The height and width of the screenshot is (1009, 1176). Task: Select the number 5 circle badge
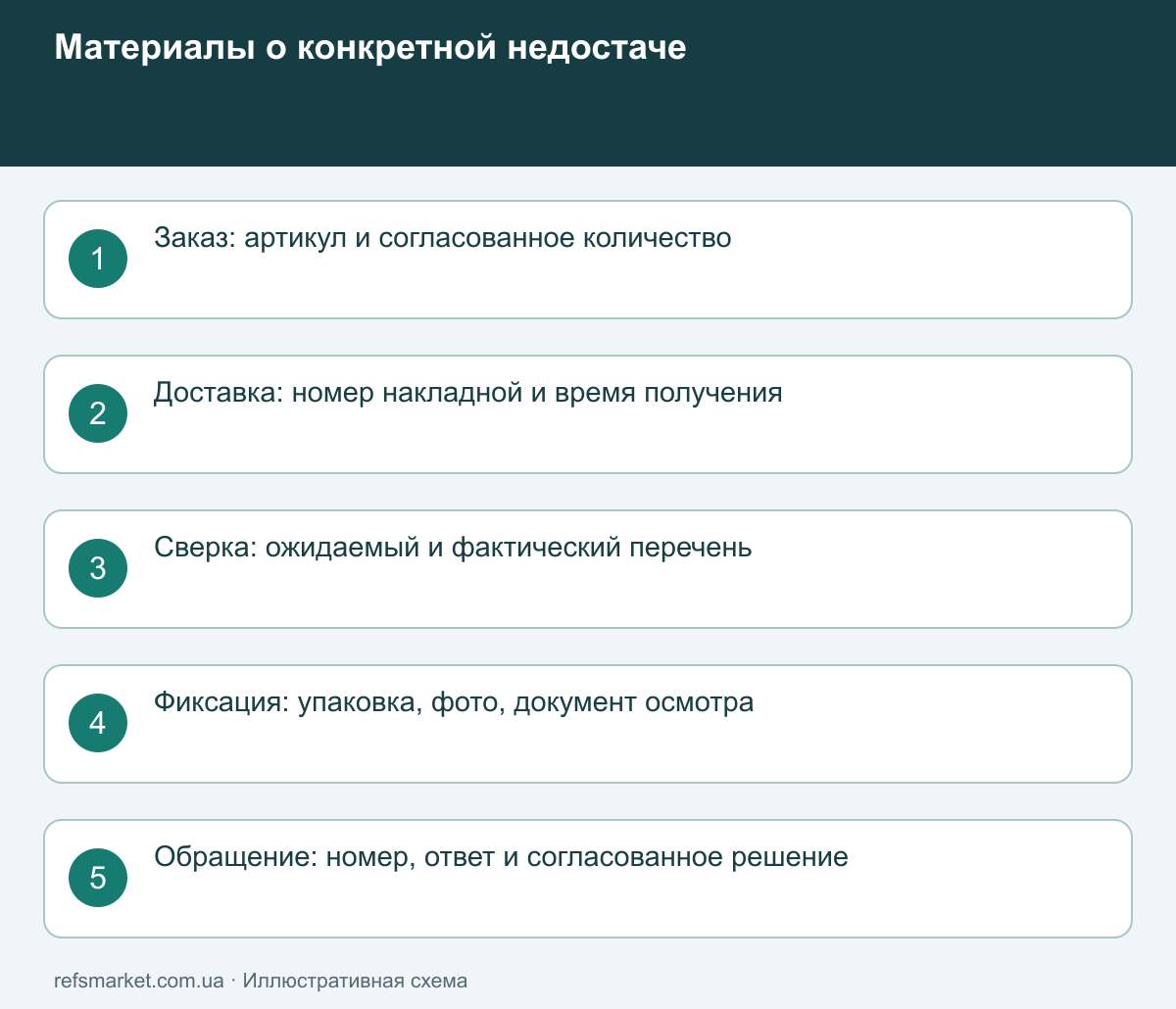tap(98, 878)
